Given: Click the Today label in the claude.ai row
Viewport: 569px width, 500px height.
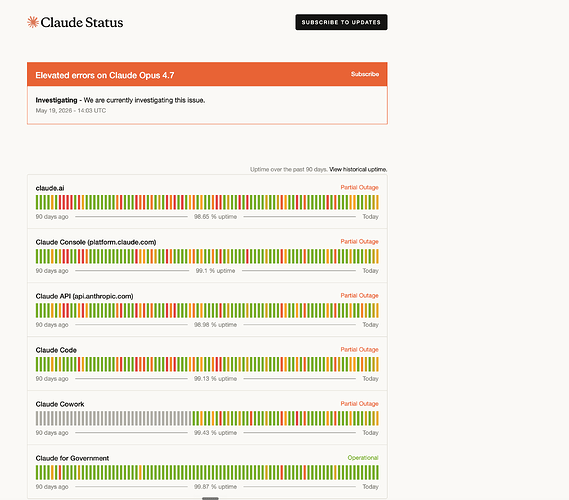Looking at the screenshot, I should (371, 217).
